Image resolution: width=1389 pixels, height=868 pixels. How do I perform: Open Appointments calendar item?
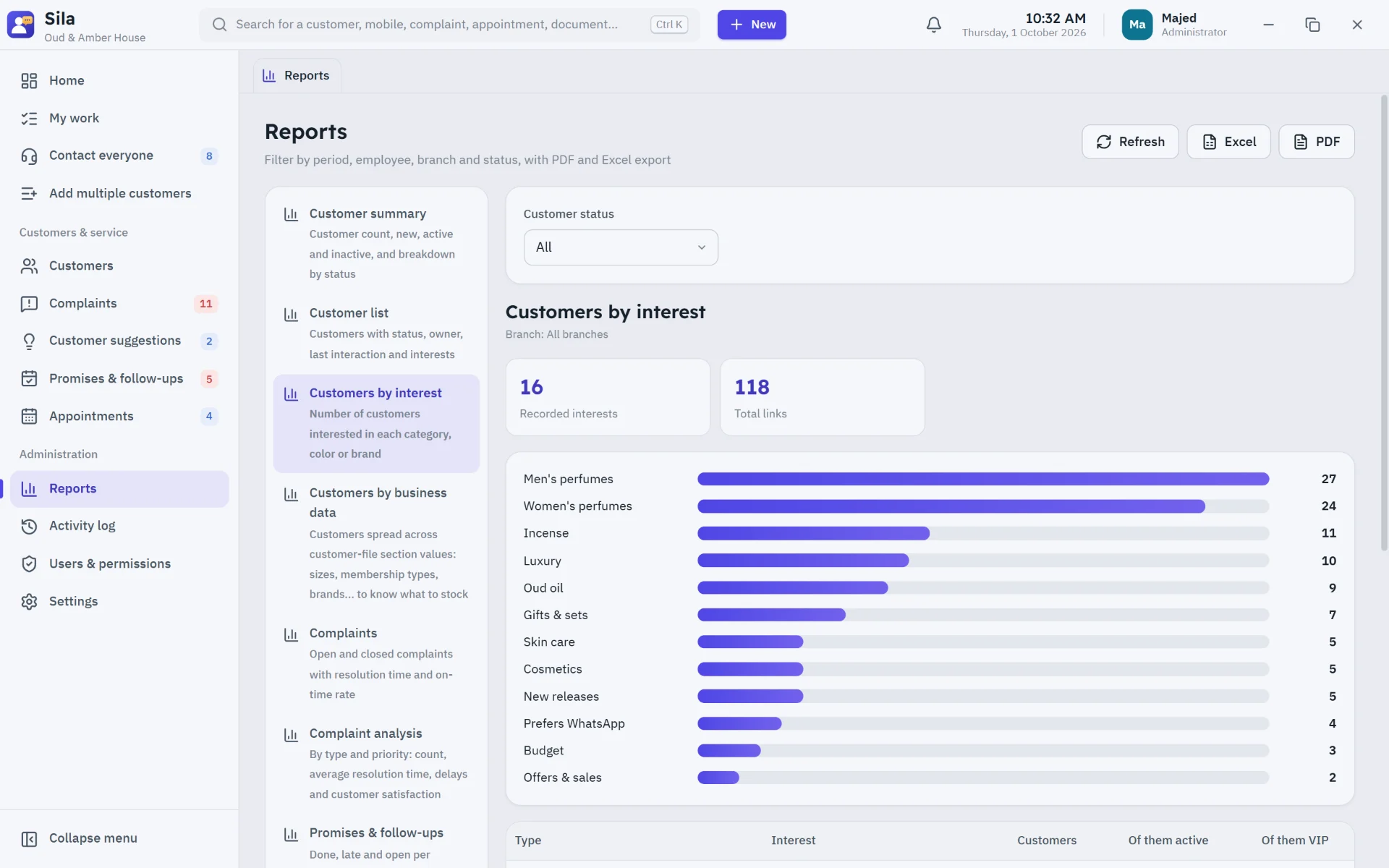tap(119, 416)
